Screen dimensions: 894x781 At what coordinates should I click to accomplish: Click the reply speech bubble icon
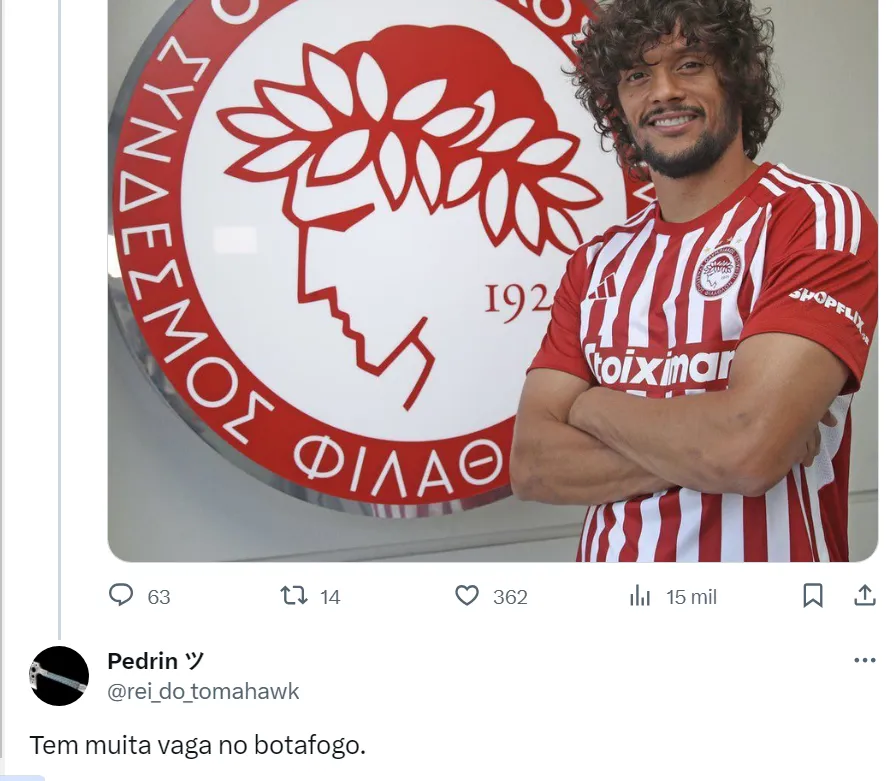point(121,595)
